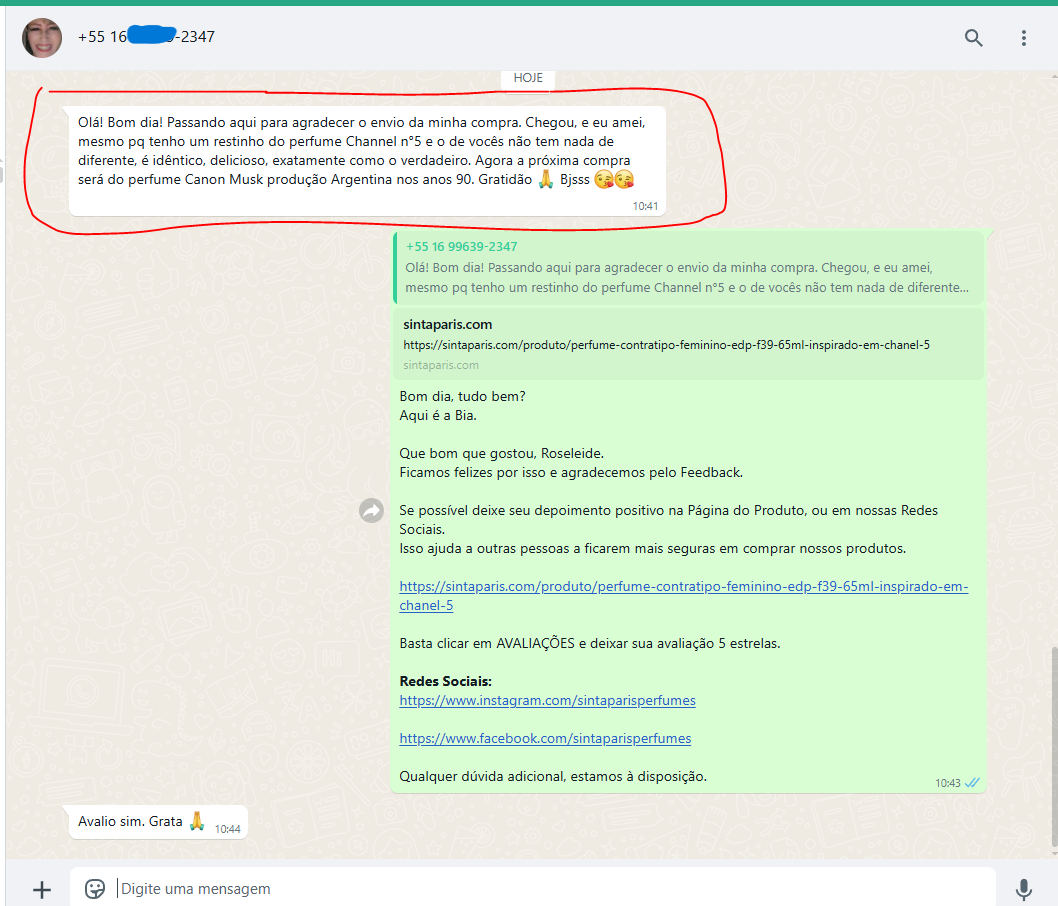1058x906 pixels.
Task: Click the red-circled incoming thank-you message
Action: click(366, 160)
